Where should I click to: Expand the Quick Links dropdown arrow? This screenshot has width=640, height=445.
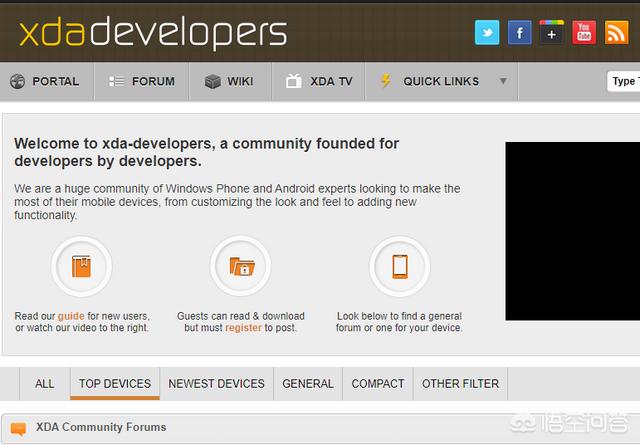(x=503, y=81)
